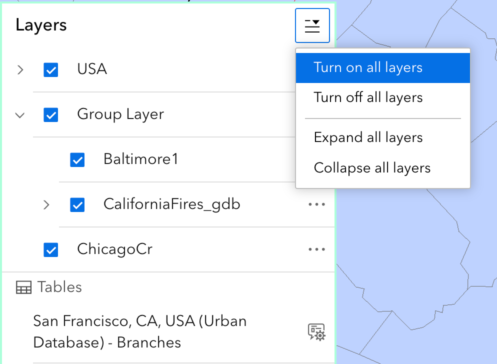Screen dimensions: 497x364
Task: Collapse the Group Layer chevron
Action: (20, 115)
